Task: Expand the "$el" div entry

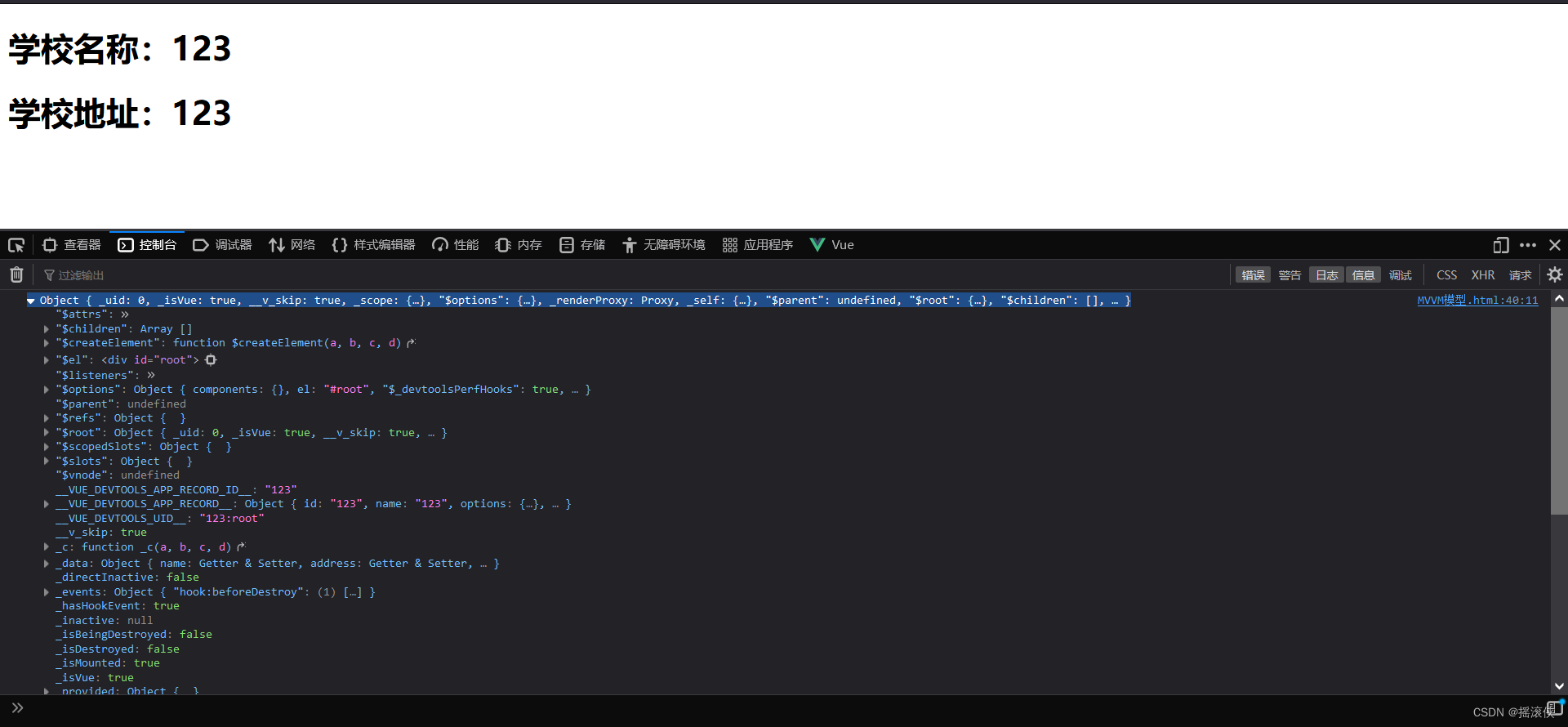Action: 47,360
